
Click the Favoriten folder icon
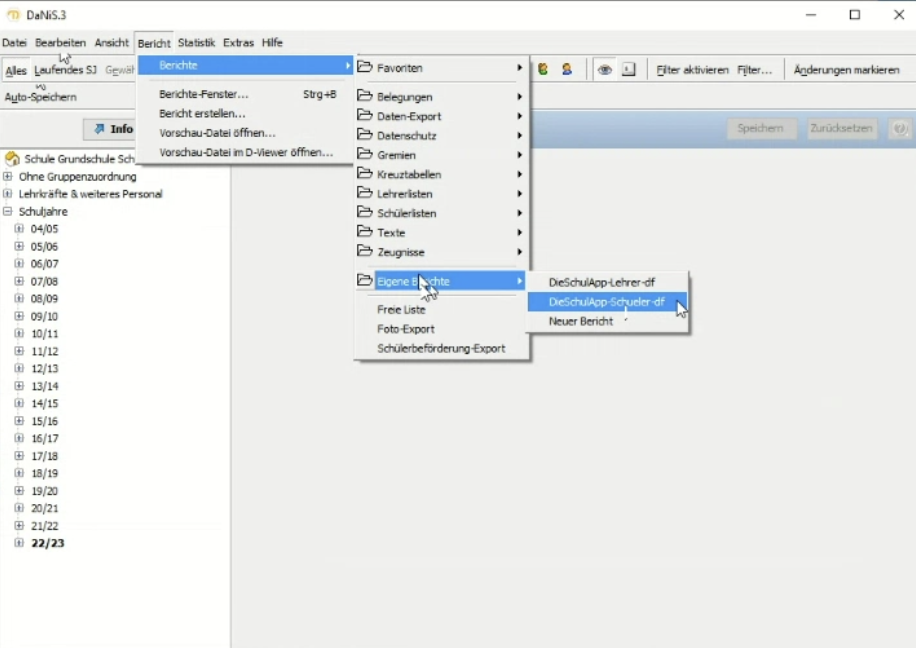[365, 68]
